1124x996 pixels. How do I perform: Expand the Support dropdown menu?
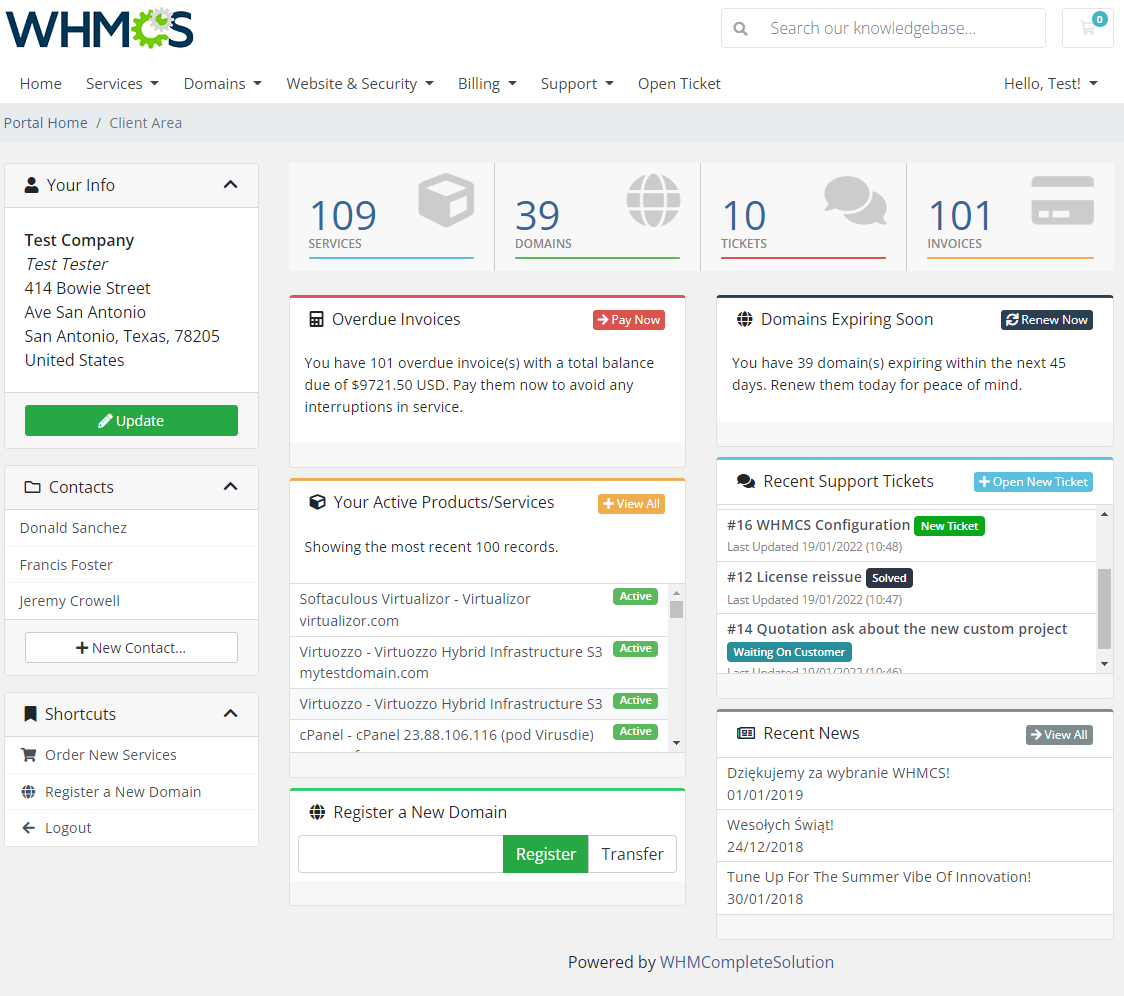click(x=577, y=84)
